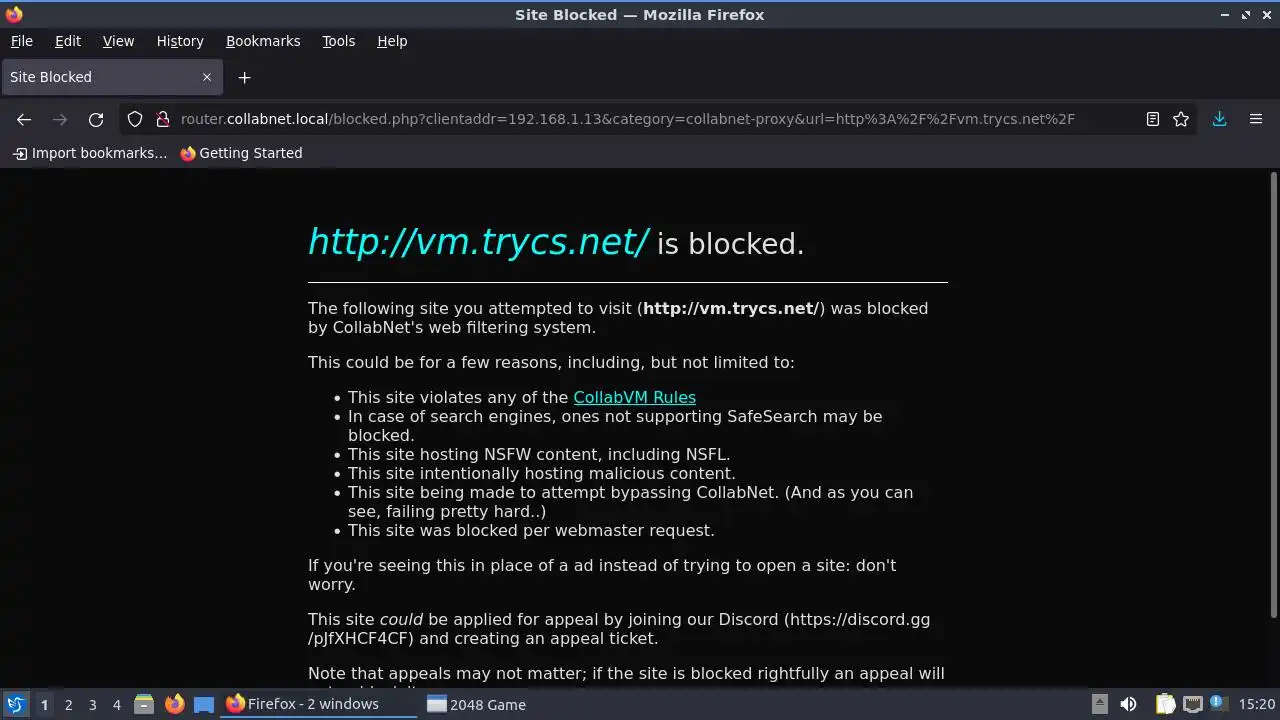
Task: Click the show desktop panel icon
Action: click(x=204, y=704)
